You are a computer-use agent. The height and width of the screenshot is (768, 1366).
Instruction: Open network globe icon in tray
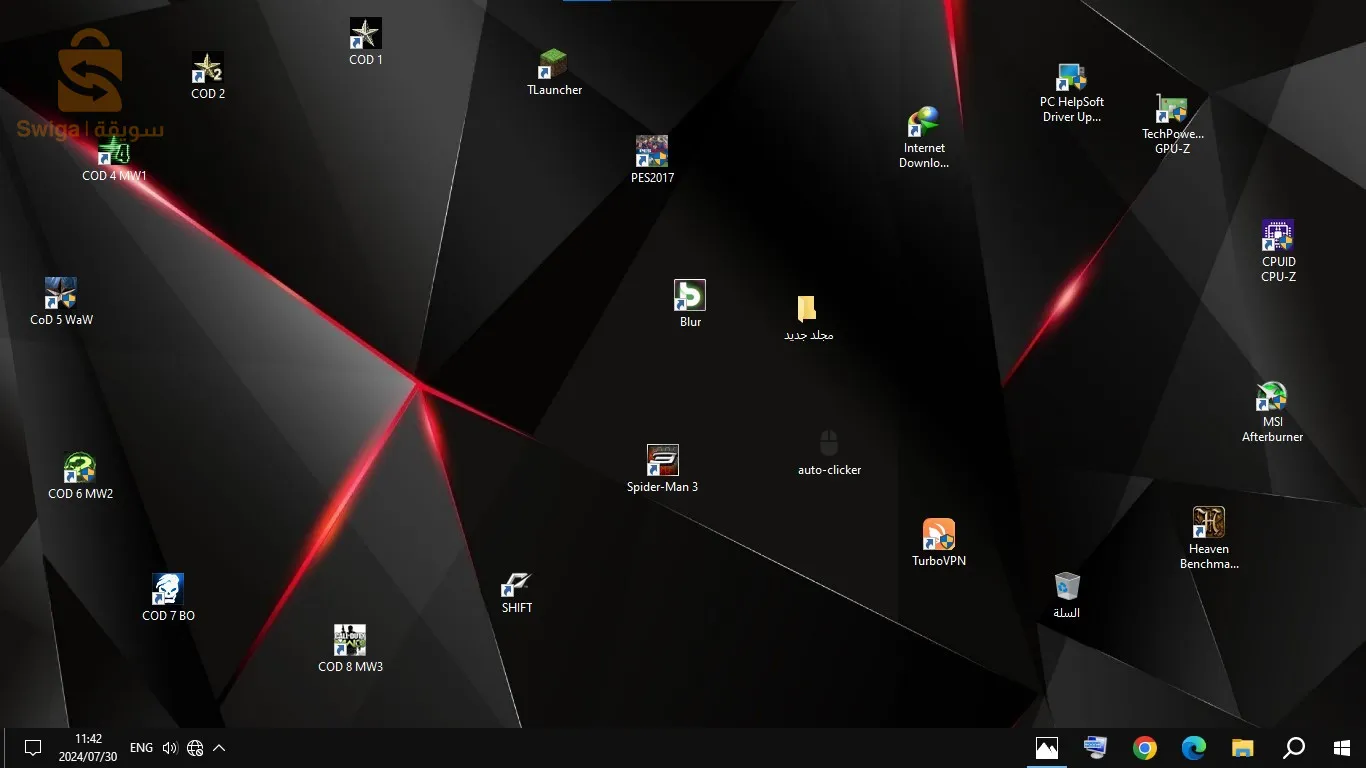(x=195, y=748)
